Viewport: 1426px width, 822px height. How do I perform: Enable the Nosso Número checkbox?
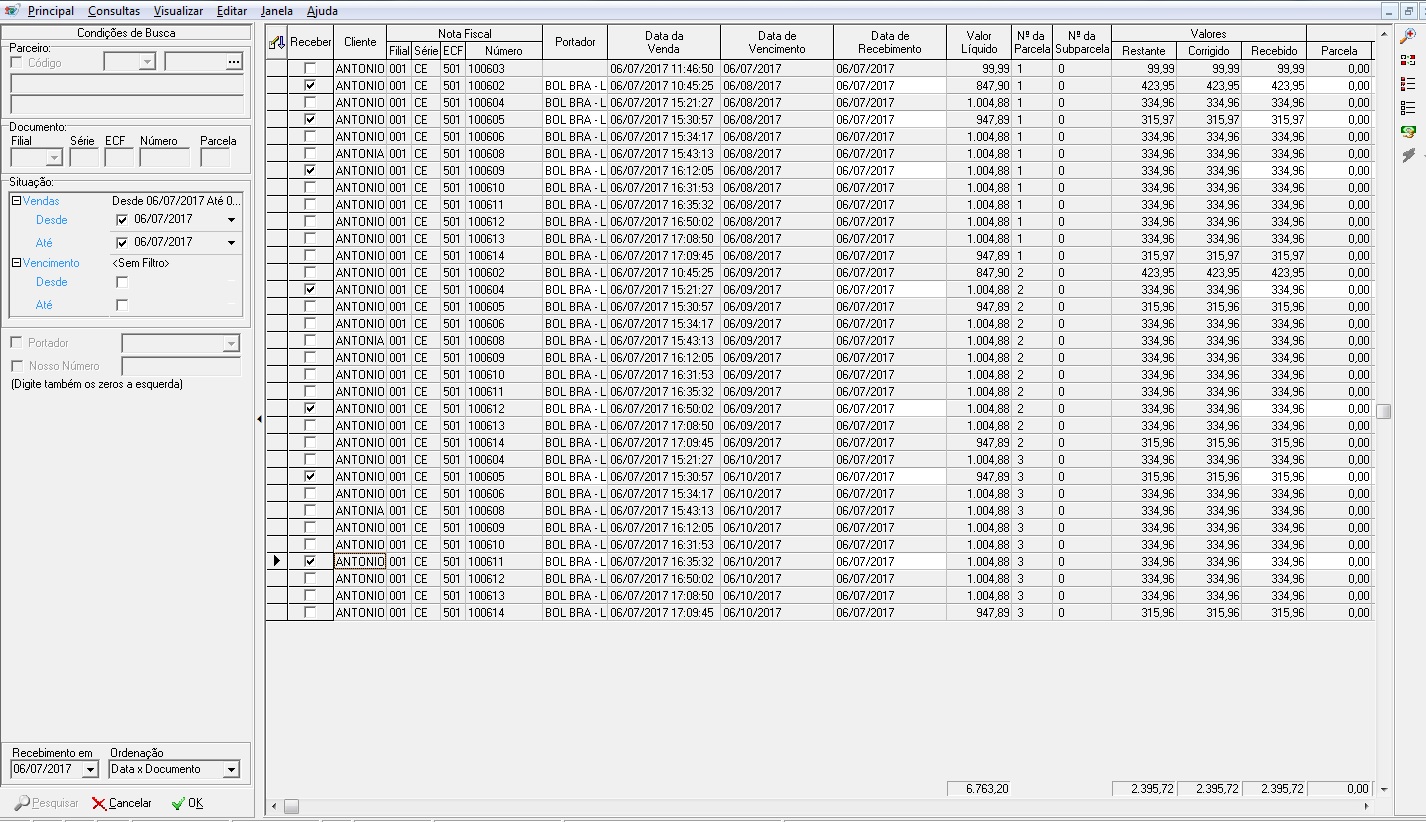pyautogui.click(x=16, y=366)
